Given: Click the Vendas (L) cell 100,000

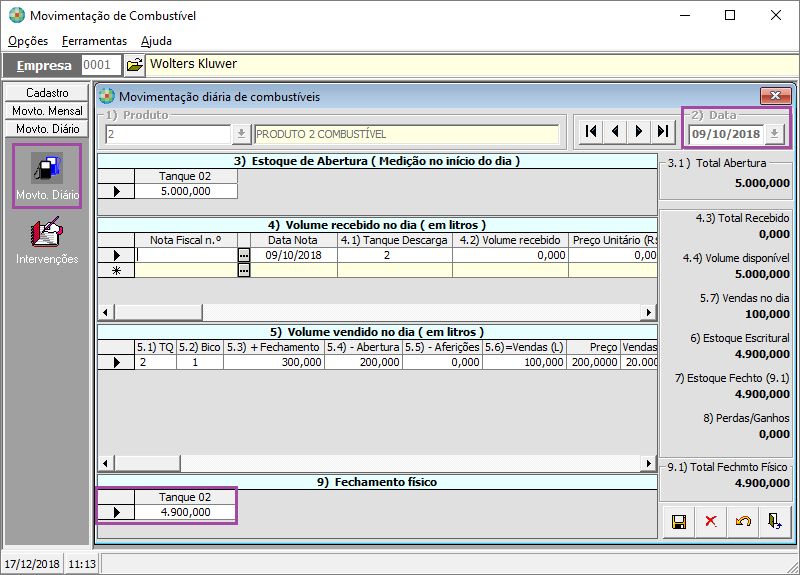Looking at the screenshot, I should tap(524, 362).
